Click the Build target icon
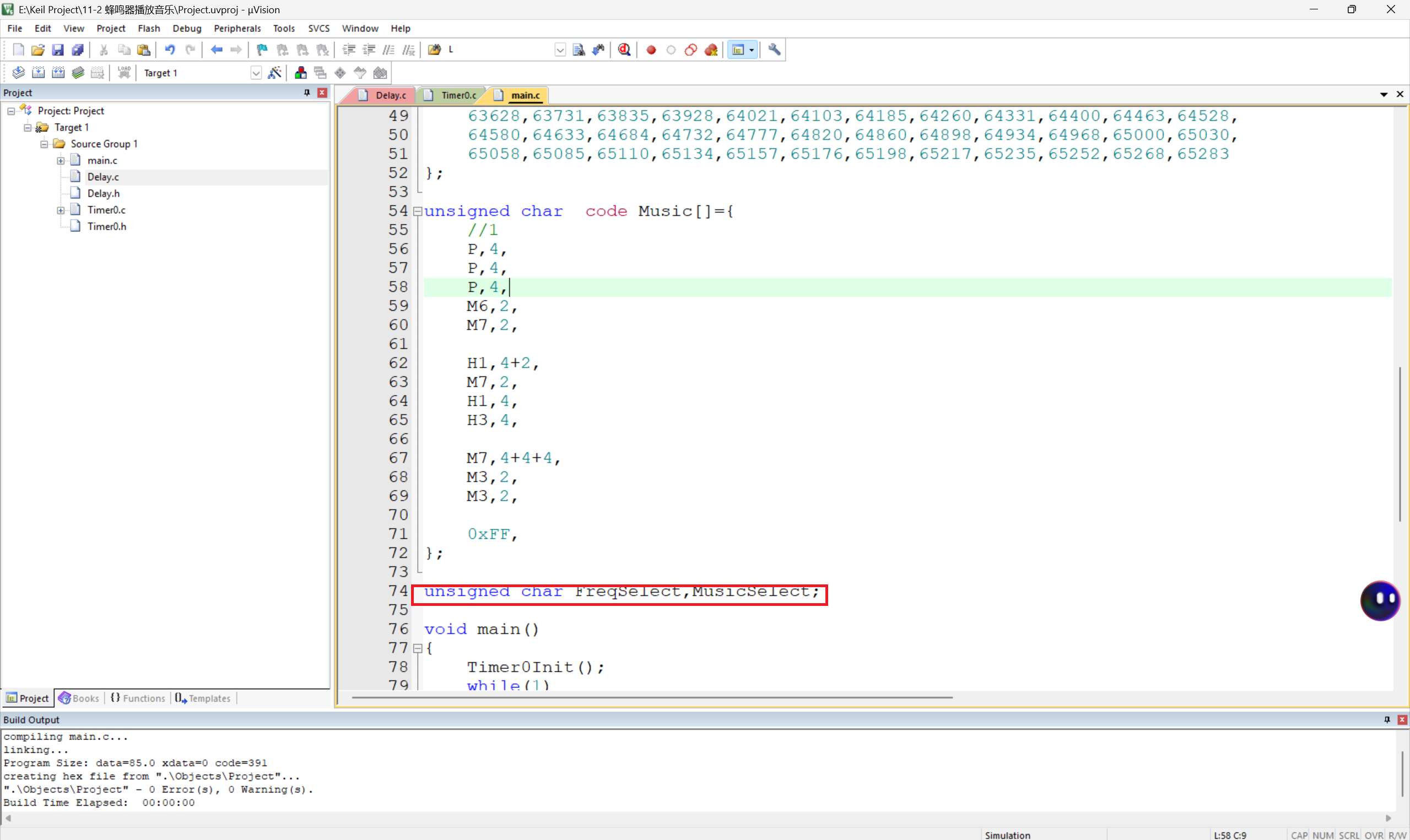Screen dimensions: 1410x840 click(x=38, y=73)
